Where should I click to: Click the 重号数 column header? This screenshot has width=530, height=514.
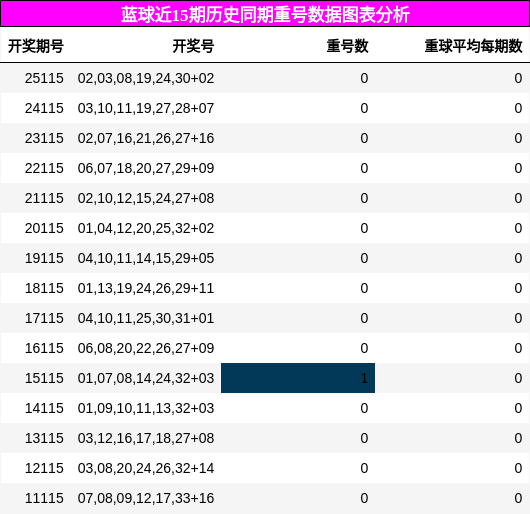click(x=347, y=46)
